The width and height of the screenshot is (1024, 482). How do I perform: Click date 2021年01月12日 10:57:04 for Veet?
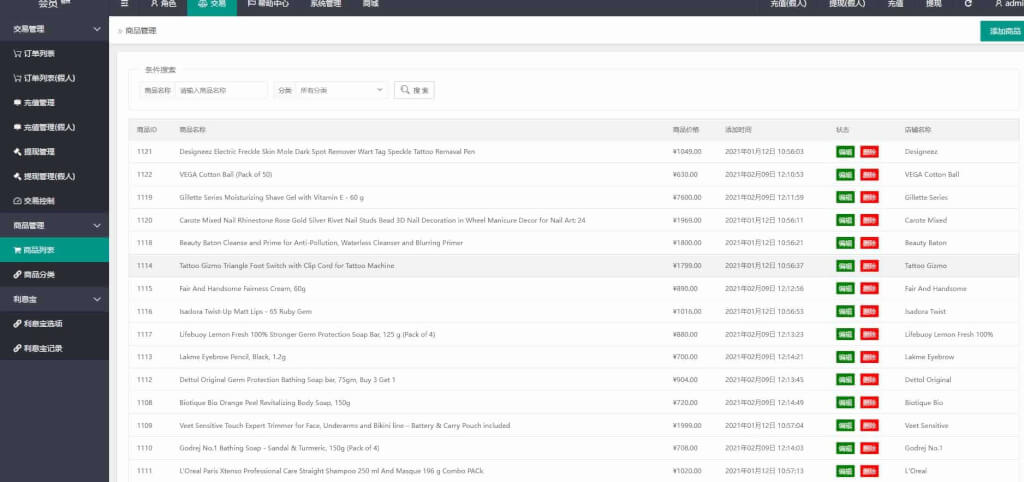point(764,426)
